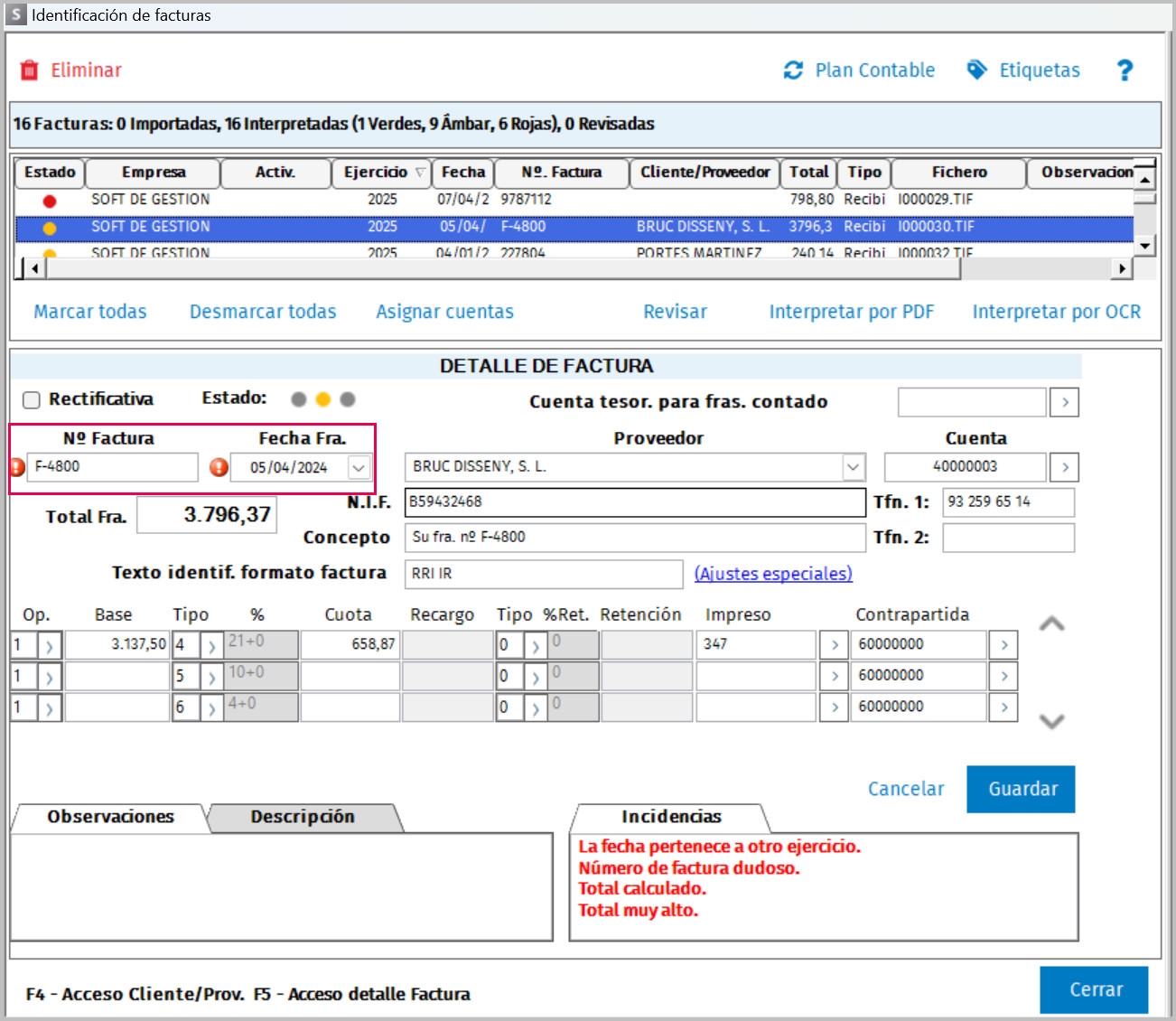Select the first grey Estado indicator

[299, 398]
